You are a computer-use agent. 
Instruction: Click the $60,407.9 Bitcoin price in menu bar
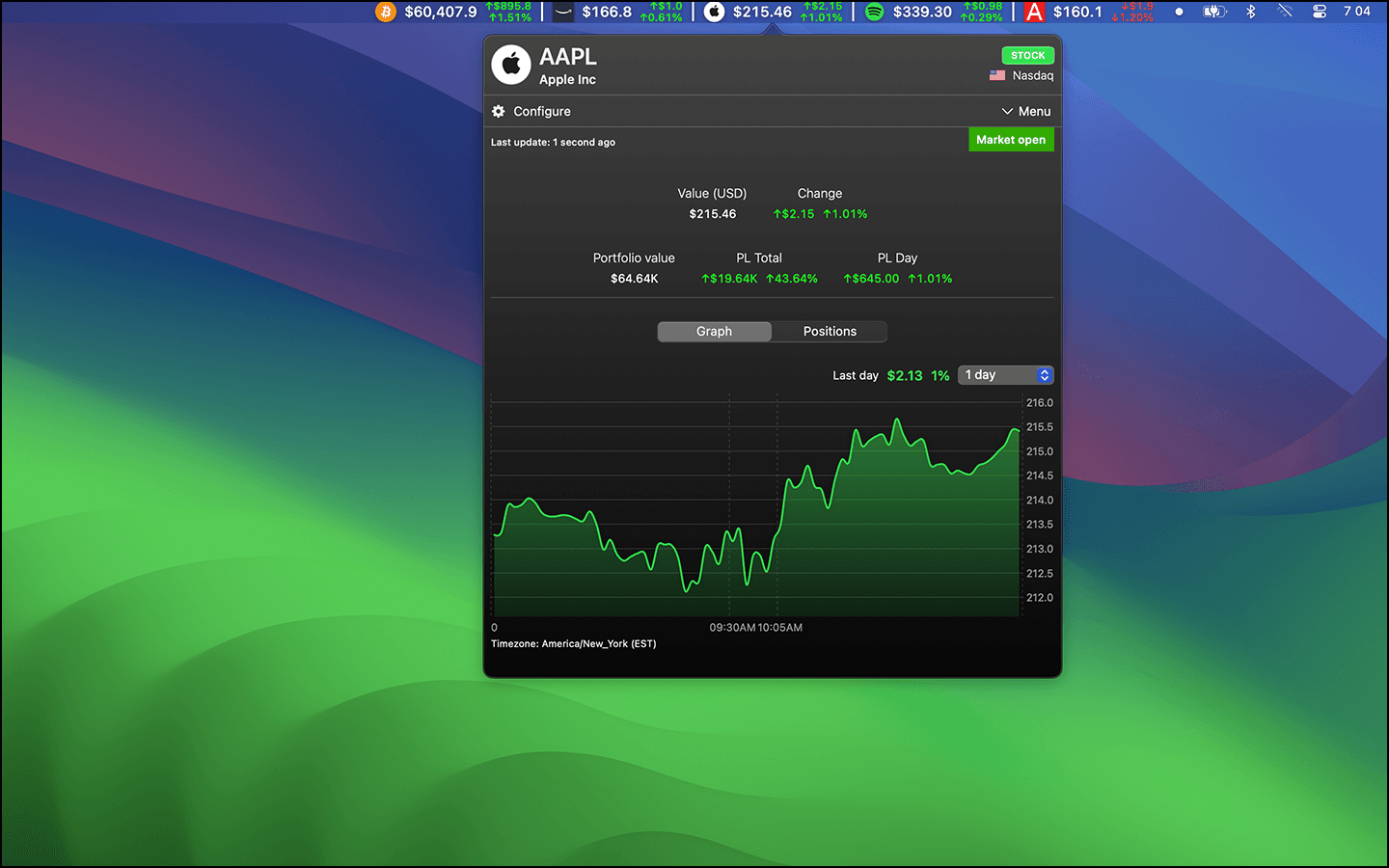pos(440,12)
